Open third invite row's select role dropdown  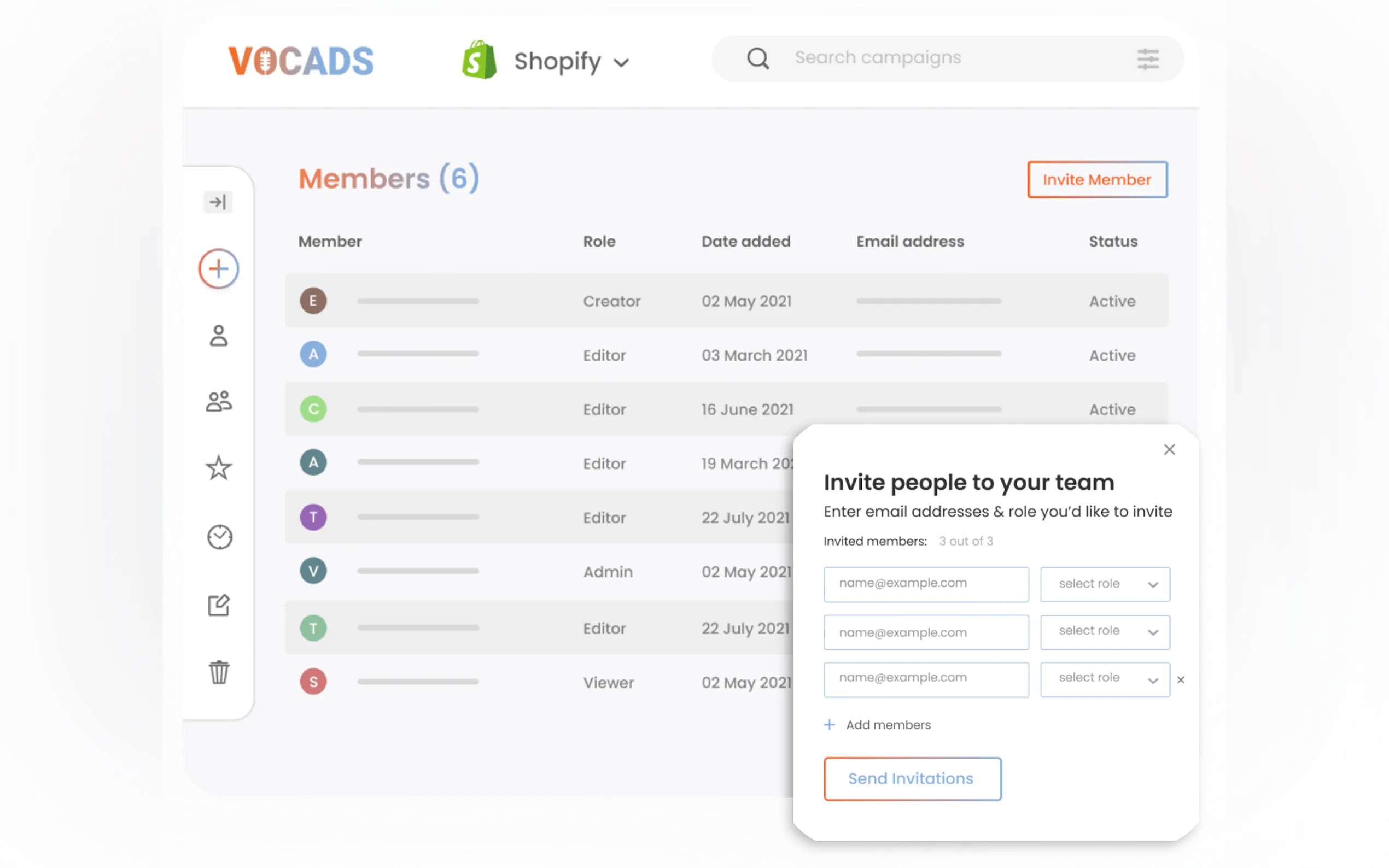pos(1104,680)
